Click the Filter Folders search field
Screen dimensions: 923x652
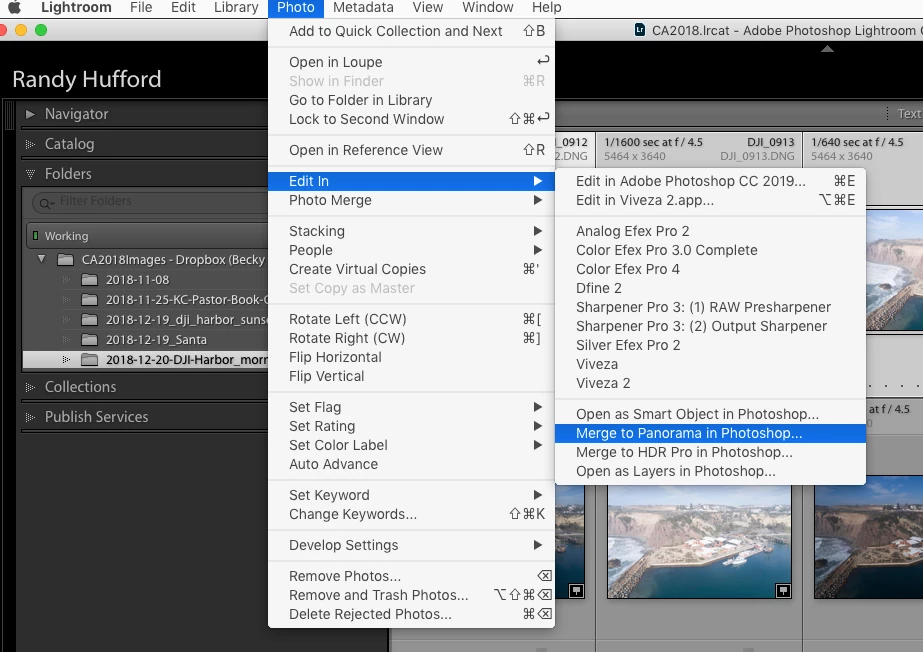tap(150, 202)
